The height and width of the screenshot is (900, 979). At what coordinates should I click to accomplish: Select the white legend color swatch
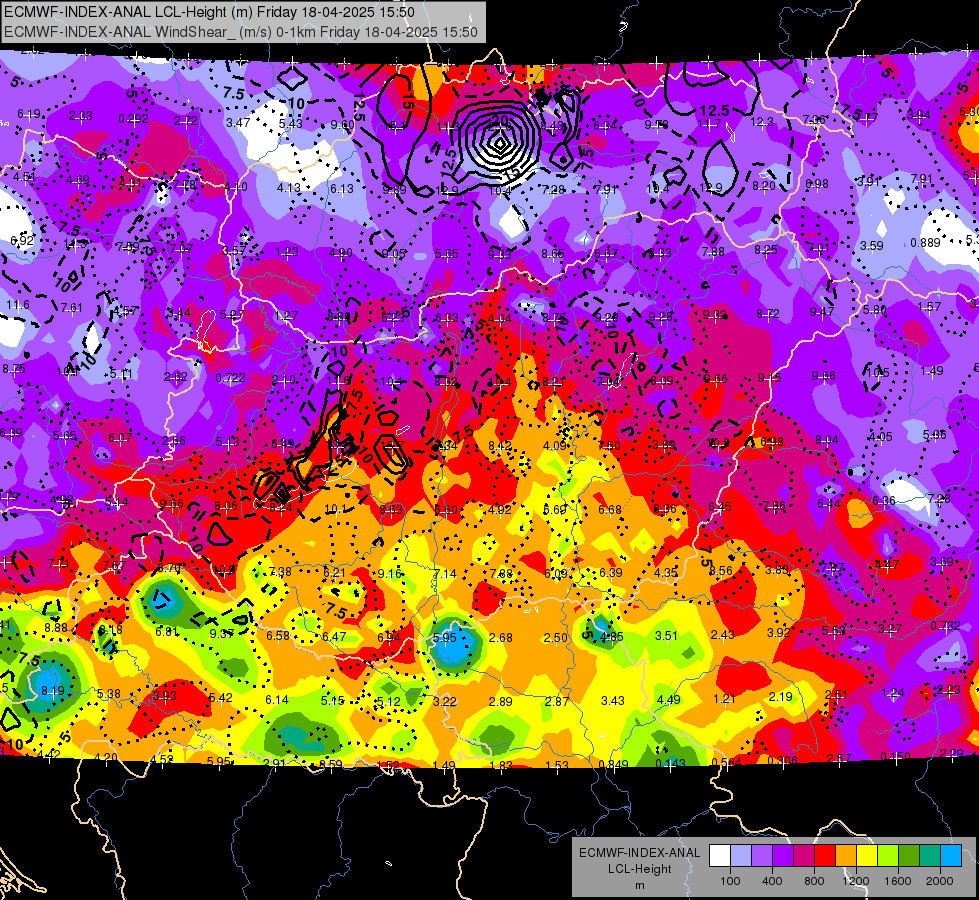coord(719,856)
